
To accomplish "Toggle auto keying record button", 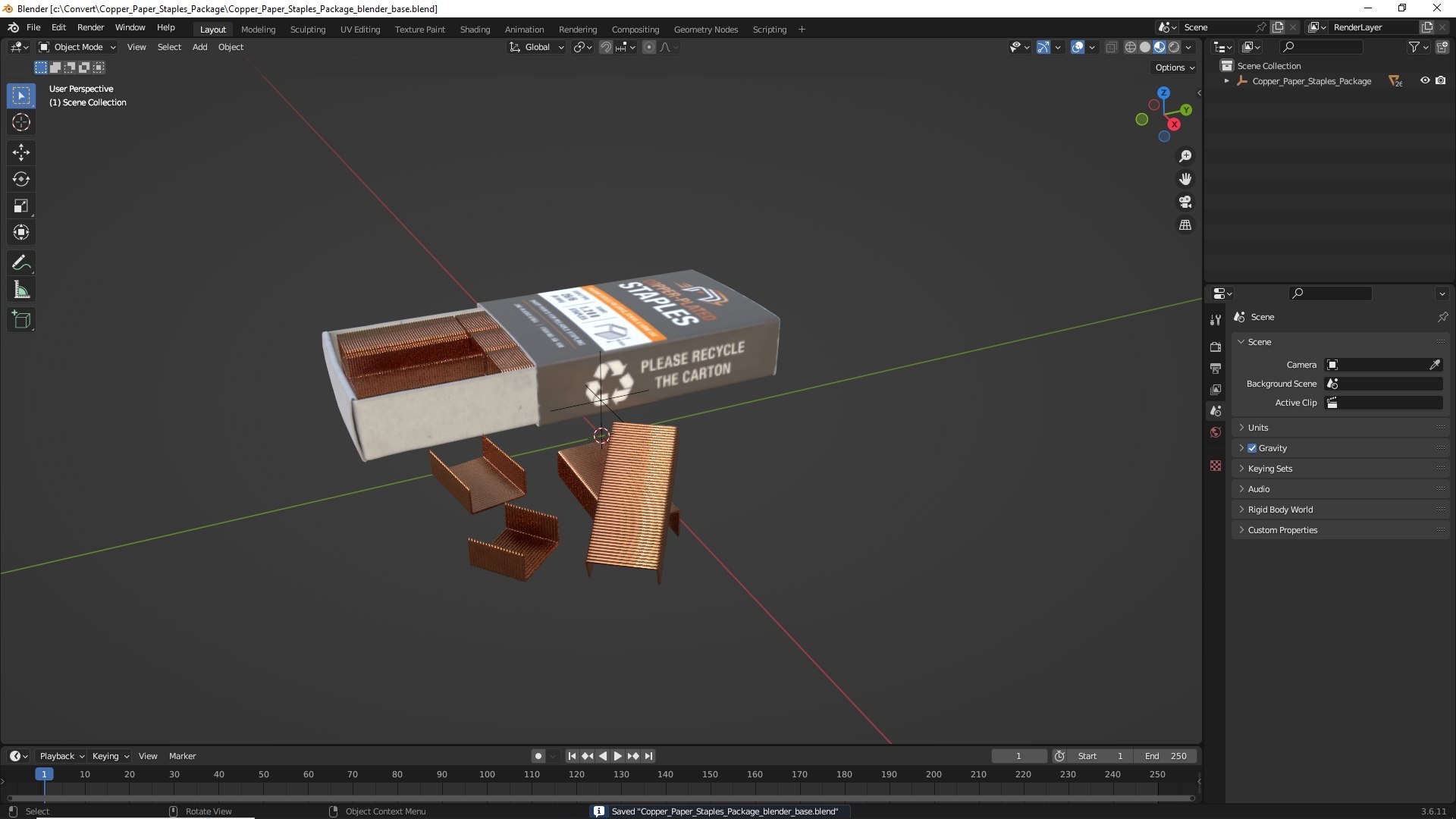I will pos(538,756).
